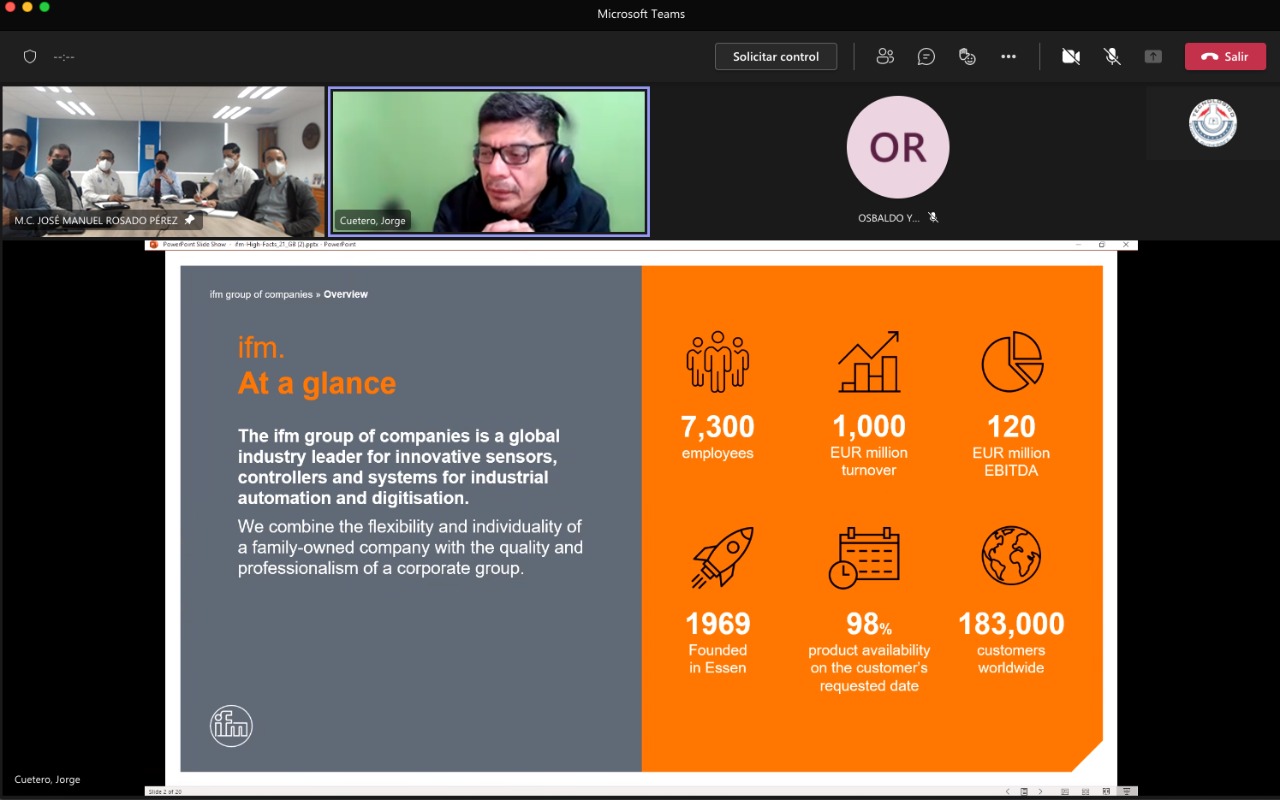Select Jorge Cuetero's video thumbnail

489,162
